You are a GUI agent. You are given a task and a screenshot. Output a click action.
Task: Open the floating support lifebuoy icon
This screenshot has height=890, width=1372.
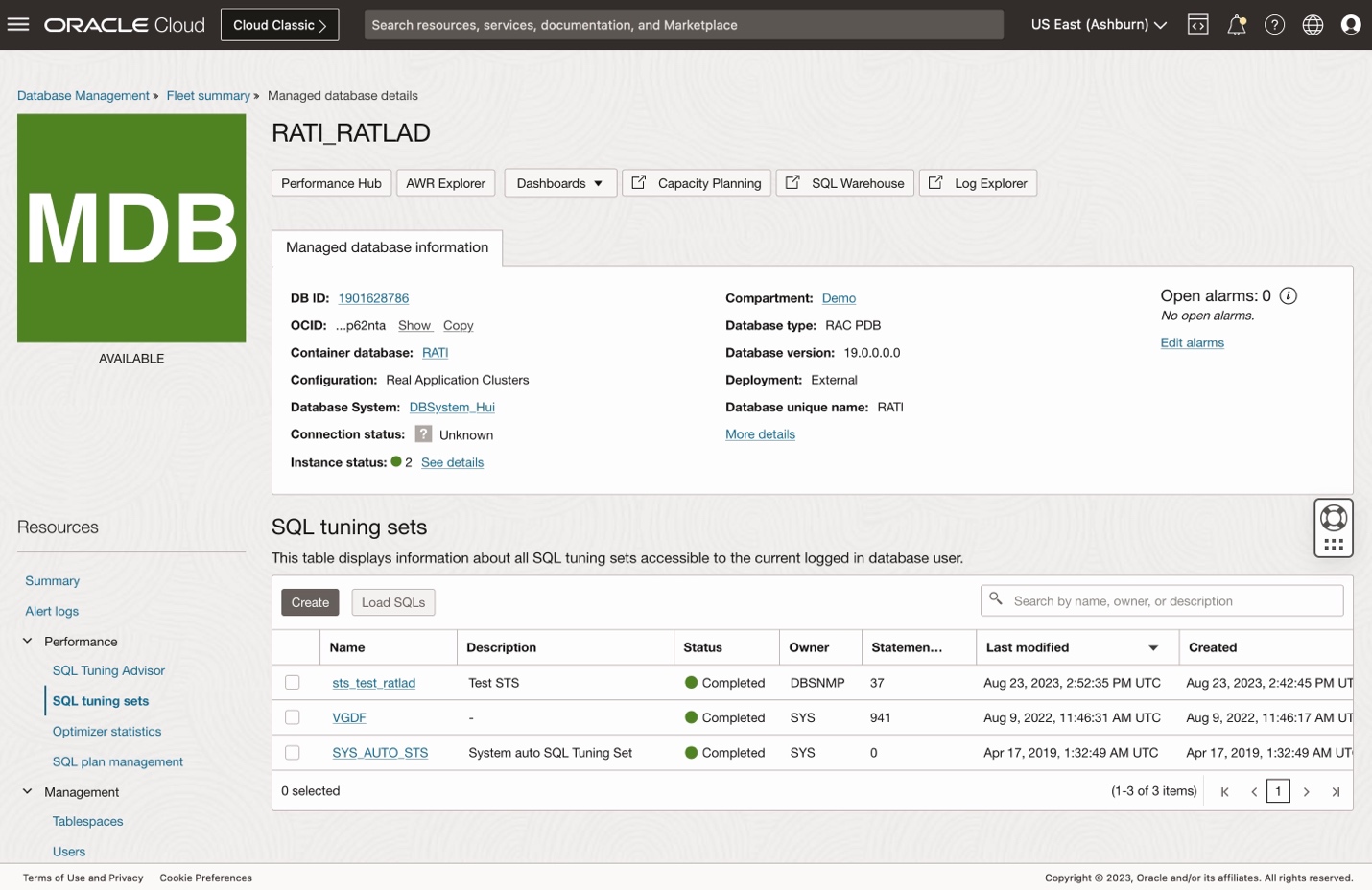click(1334, 518)
